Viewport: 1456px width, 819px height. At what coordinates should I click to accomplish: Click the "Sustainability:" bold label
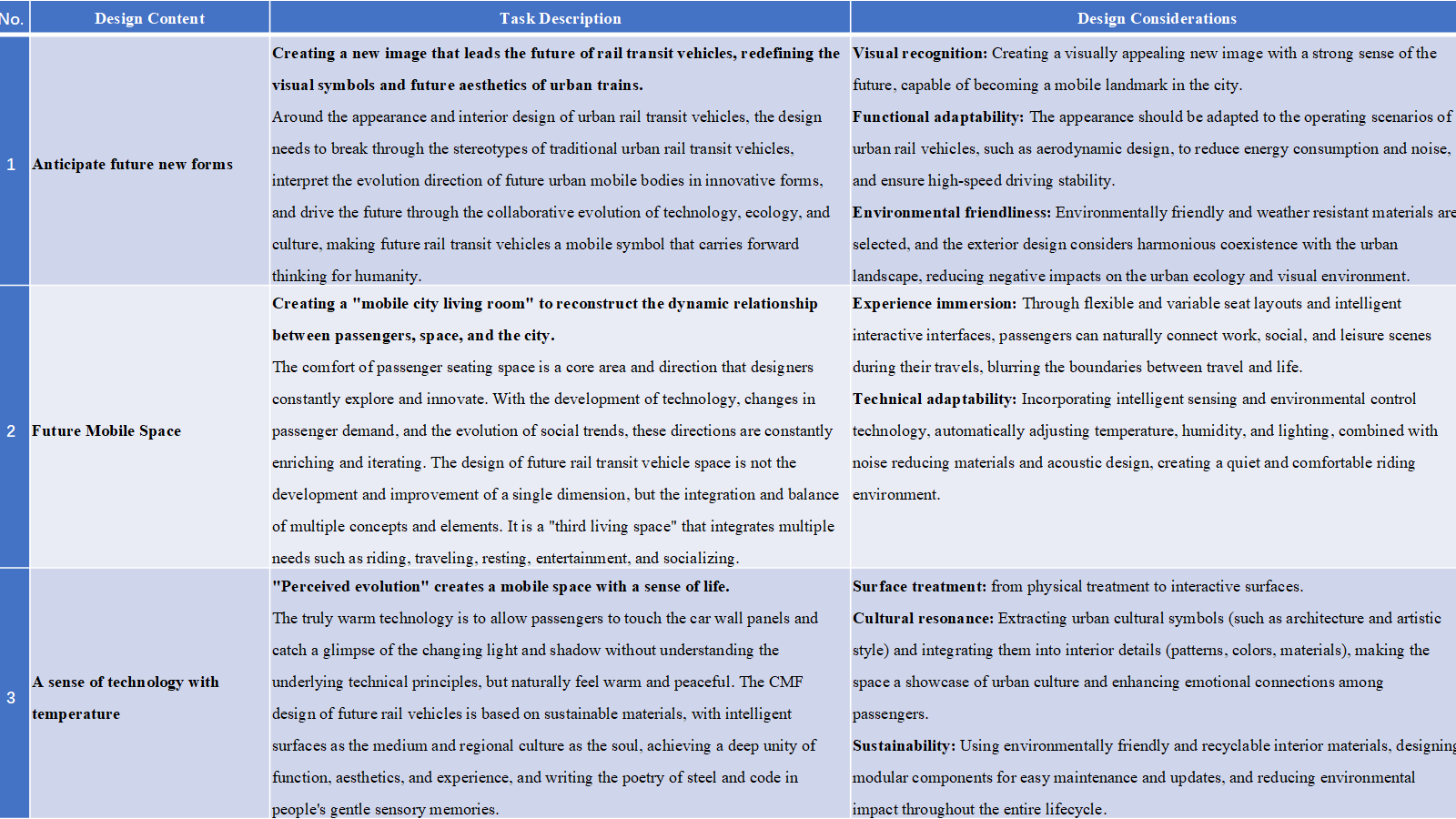point(904,746)
